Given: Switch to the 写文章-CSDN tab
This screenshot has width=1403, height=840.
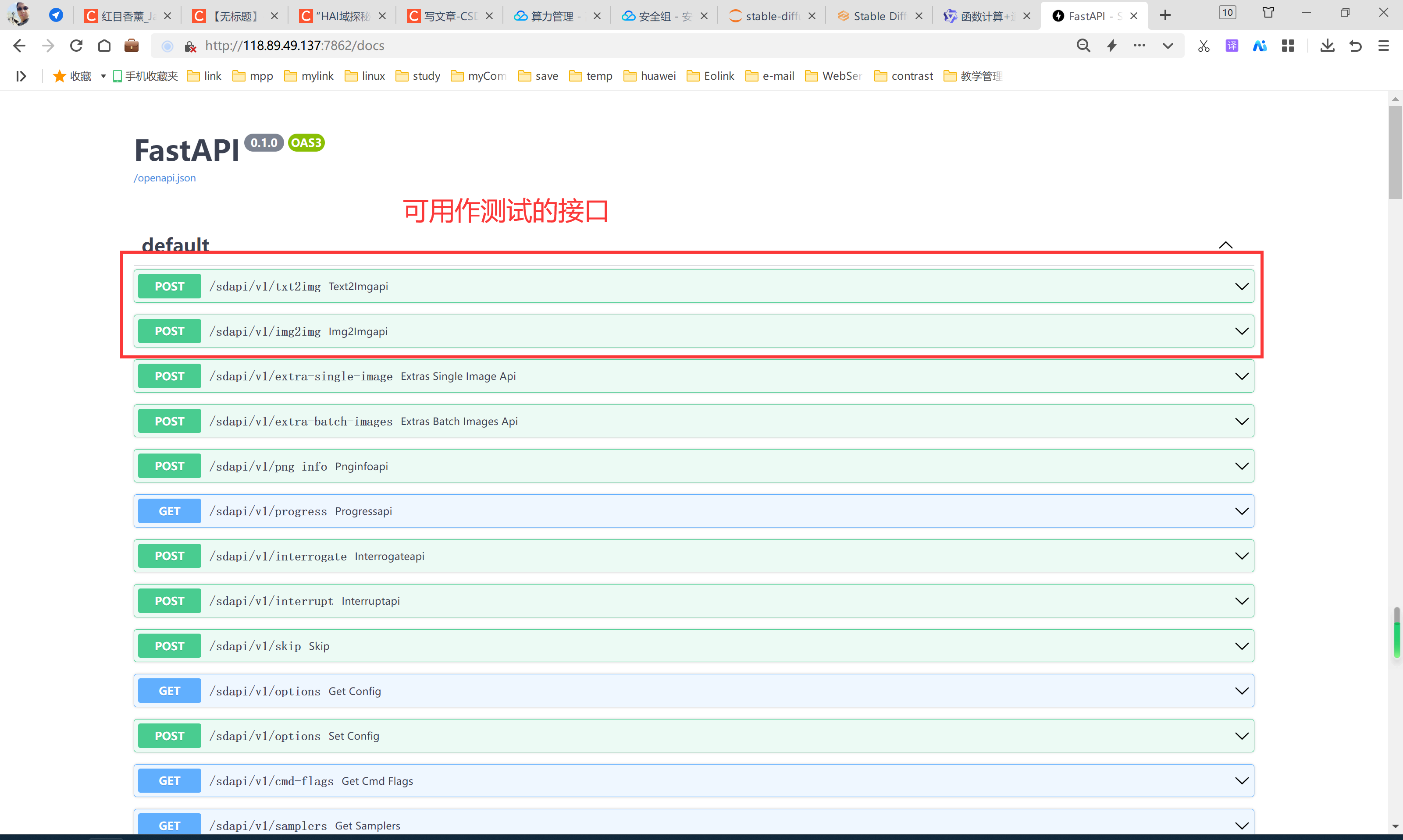Looking at the screenshot, I should [x=449, y=16].
